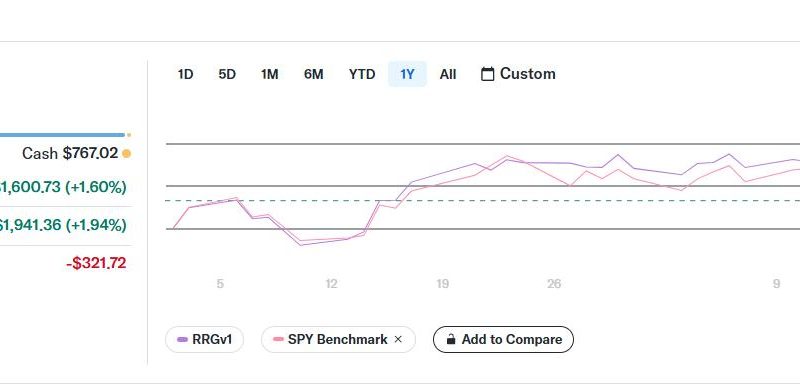This screenshot has width=800, height=391.
Task: Click the blue allocation progress bar
Action: tap(62, 135)
